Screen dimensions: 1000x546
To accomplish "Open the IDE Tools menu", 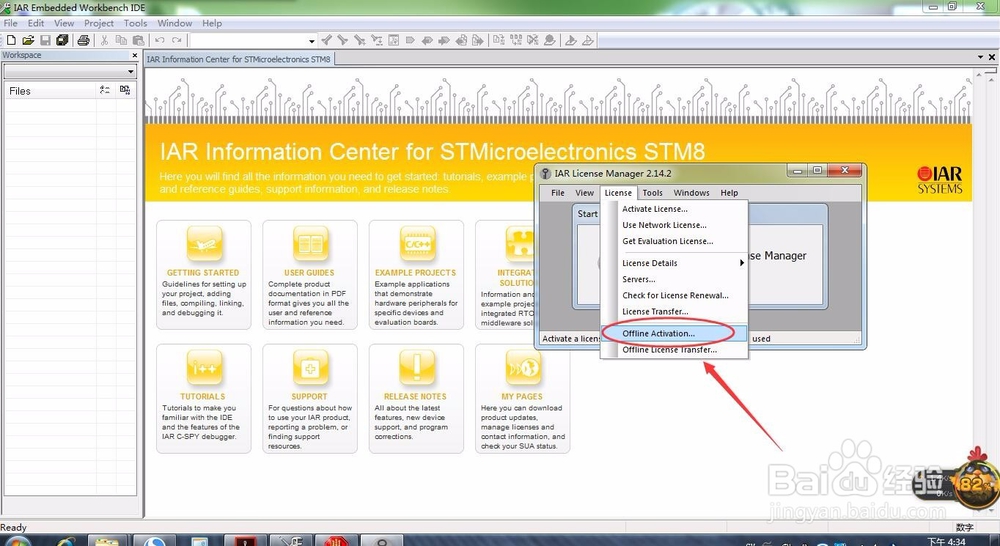I will [135, 23].
